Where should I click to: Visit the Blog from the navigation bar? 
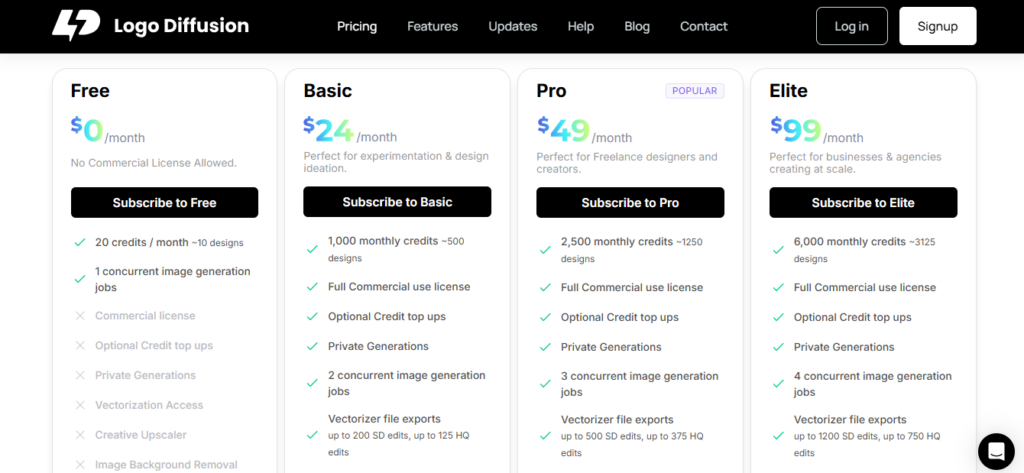pyautogui.click(x=637, y=26)
